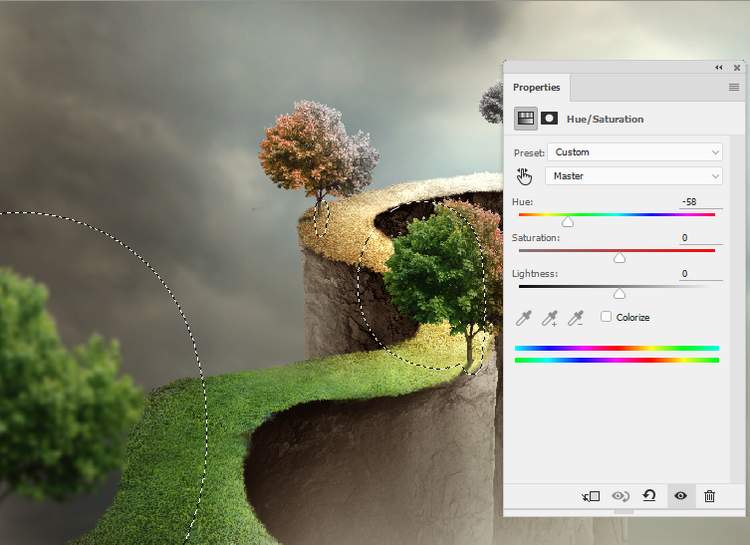
Task: Click the Properties panel vertical scrollbar
Action: (x=737, y=309)
